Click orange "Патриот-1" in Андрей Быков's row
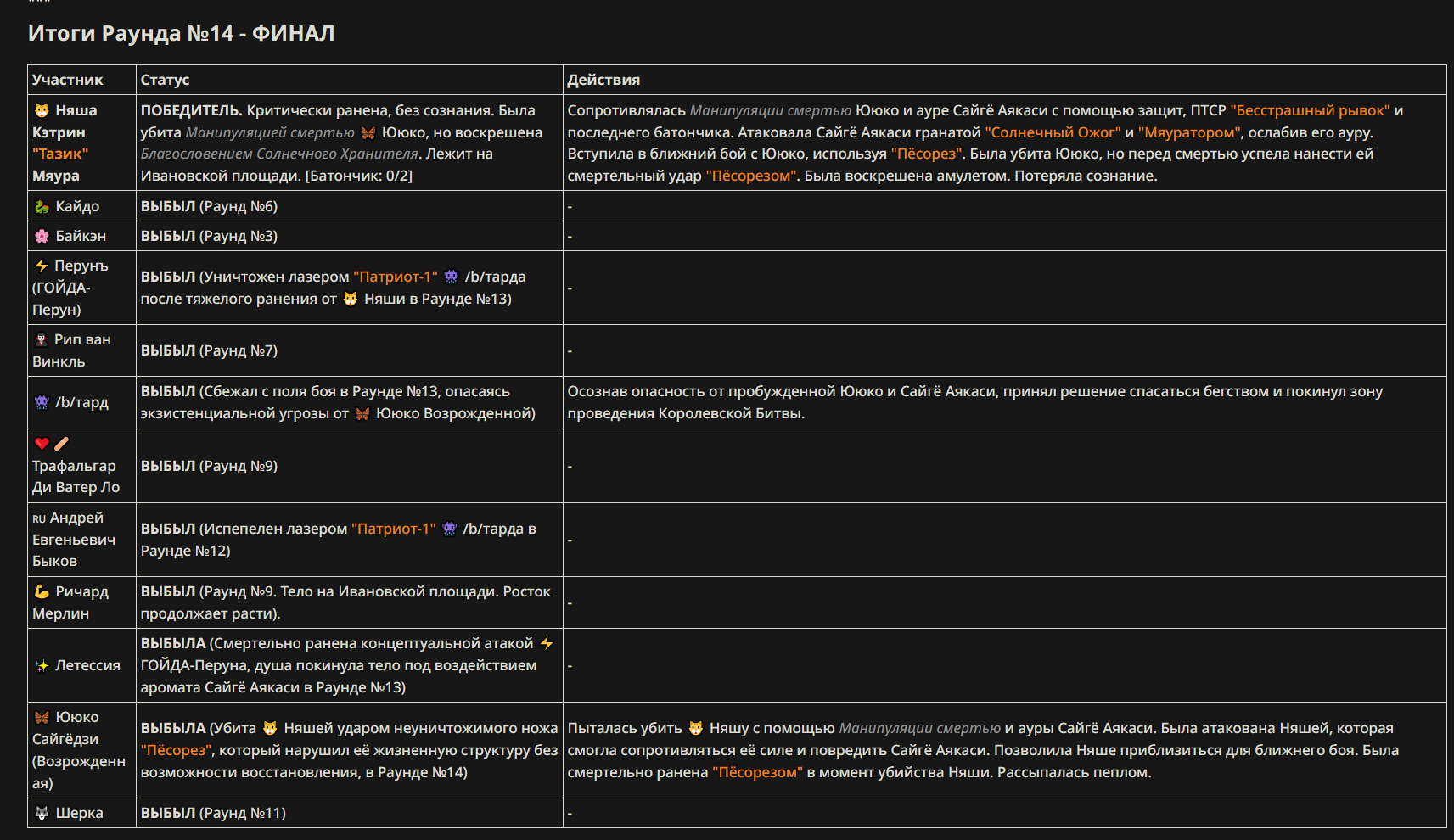The width and height of the screenshot is (1454, 840). (x=394, y=529)
